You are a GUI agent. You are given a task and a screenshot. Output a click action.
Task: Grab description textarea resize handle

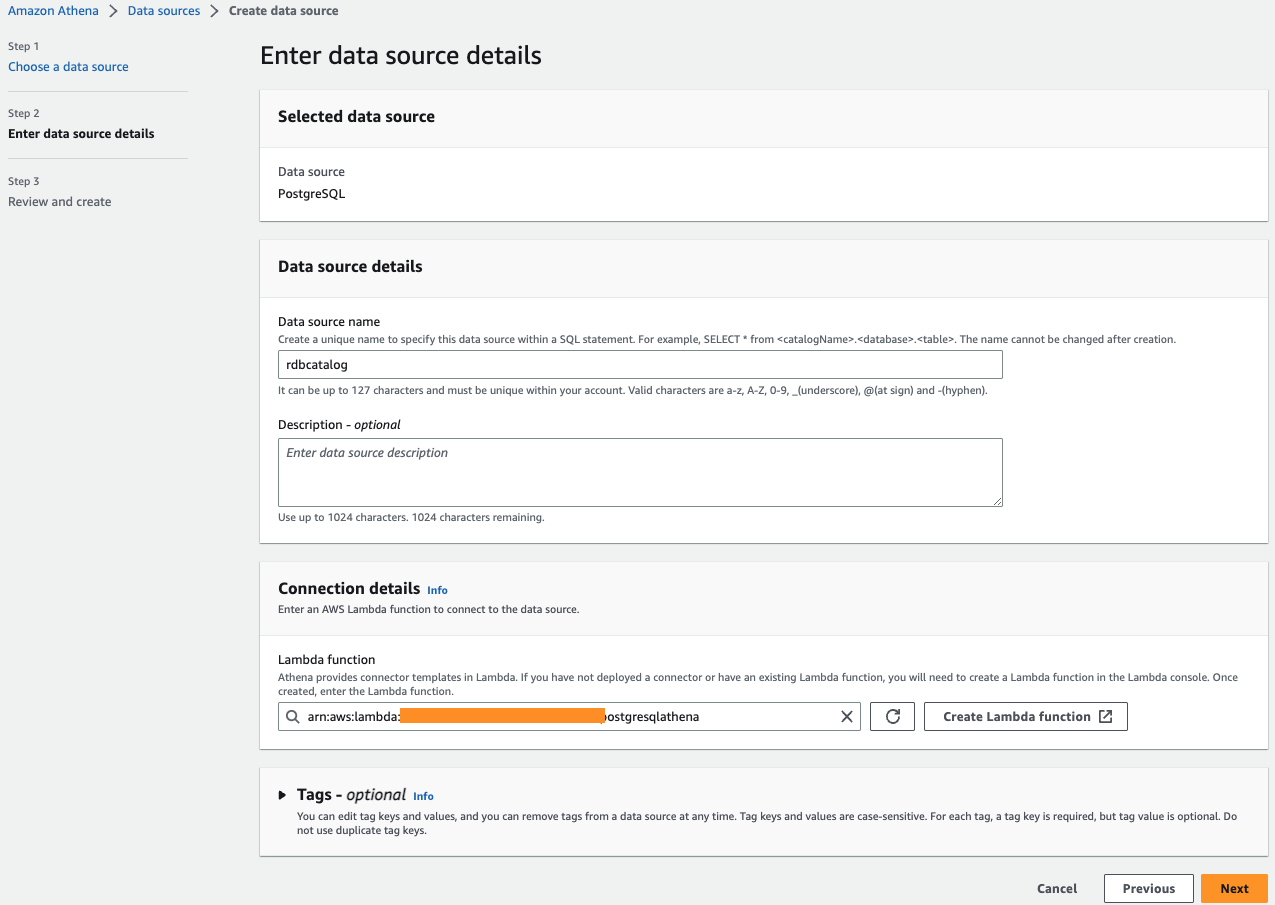[x=996, y=500]
